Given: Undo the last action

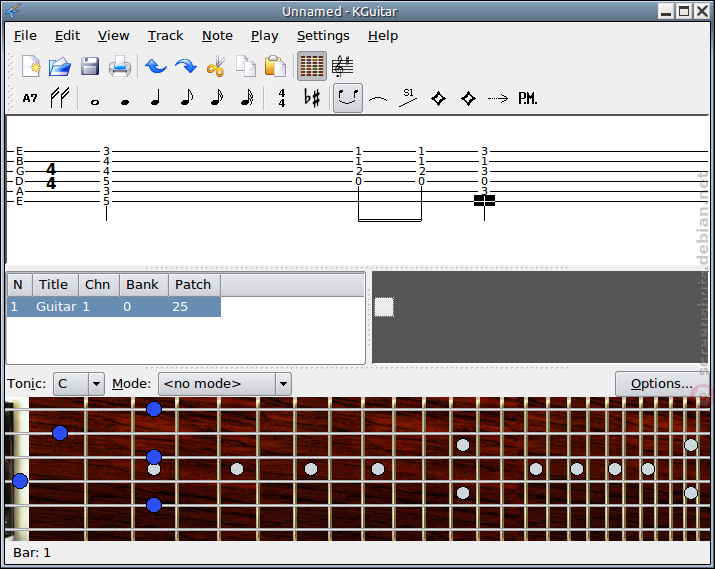Looking at the screenshot, I should click(156, 67).
